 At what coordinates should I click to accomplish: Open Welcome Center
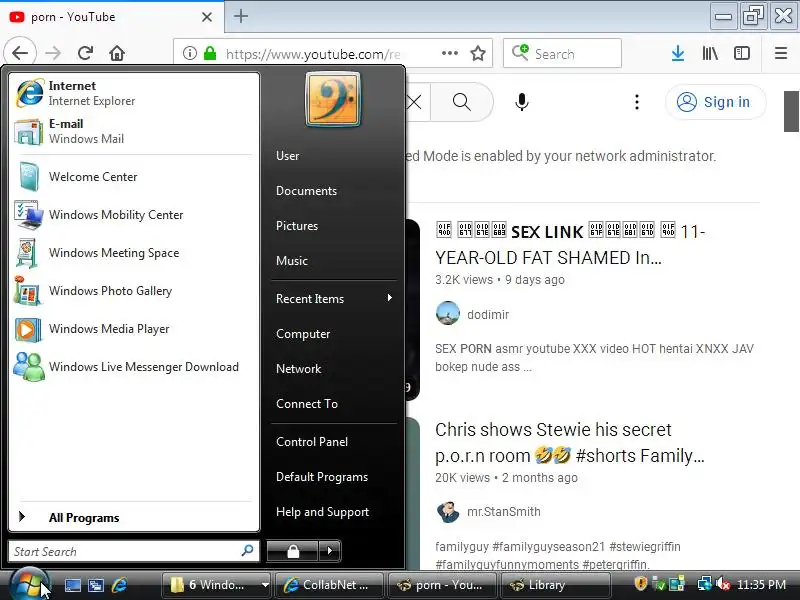point(134,177)
